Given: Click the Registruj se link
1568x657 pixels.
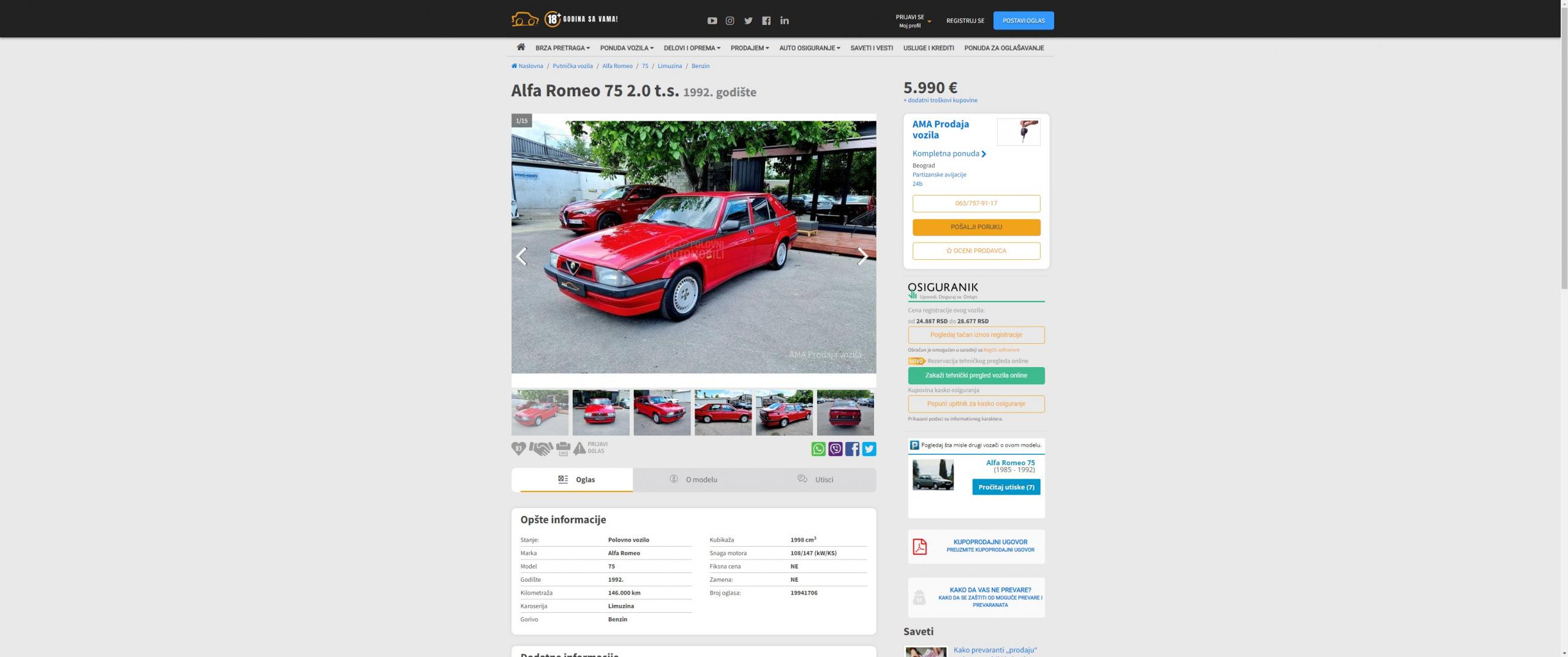Looking at the screenshot, I should (x=965, y=21).
